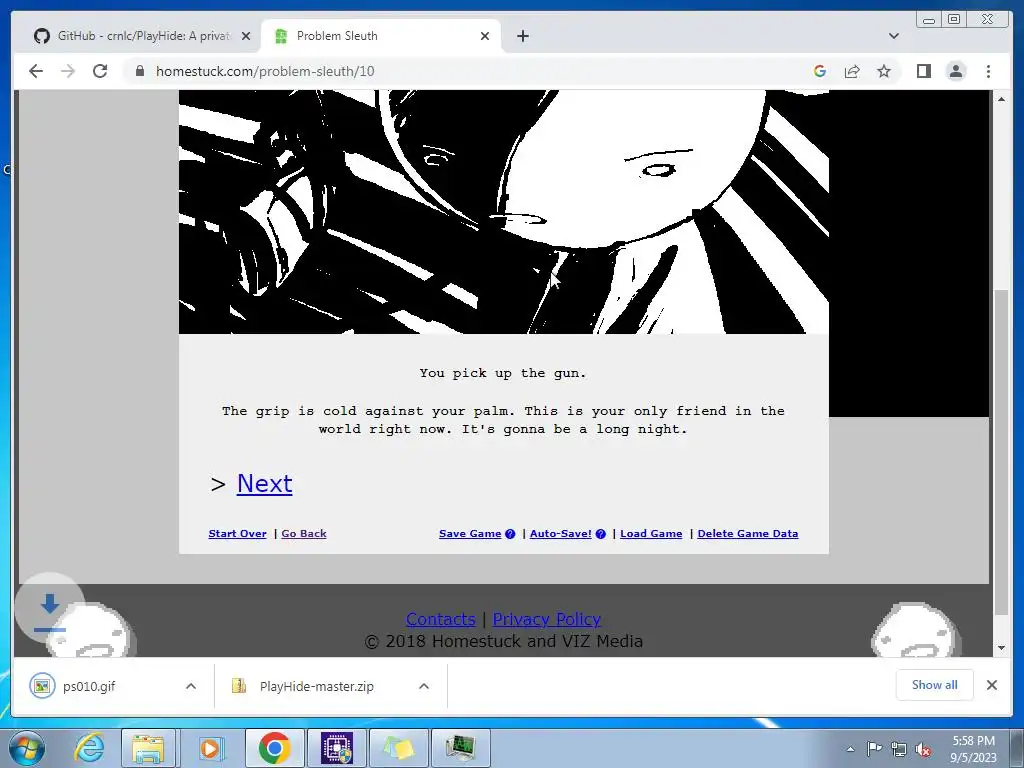Close the GitHub PlayHide tab

click(x=246, y=36)
